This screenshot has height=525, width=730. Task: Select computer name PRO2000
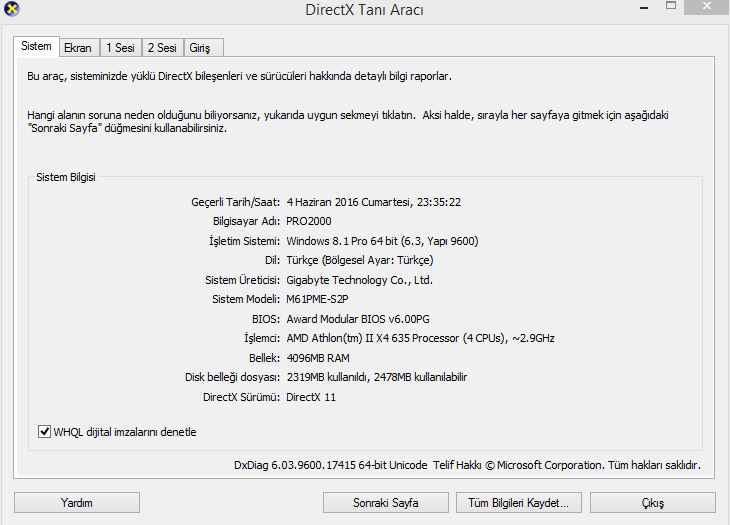[309, 221]
